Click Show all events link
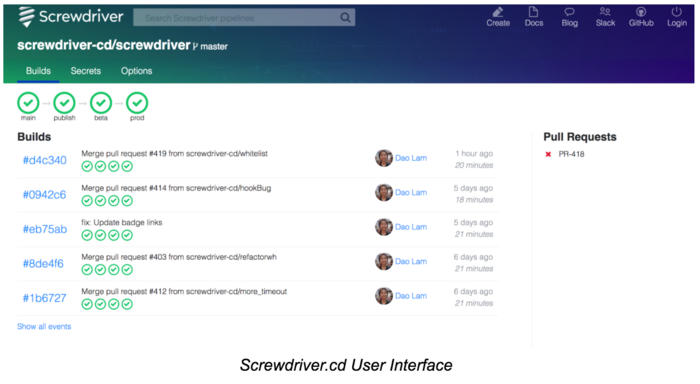 (44, 326)
